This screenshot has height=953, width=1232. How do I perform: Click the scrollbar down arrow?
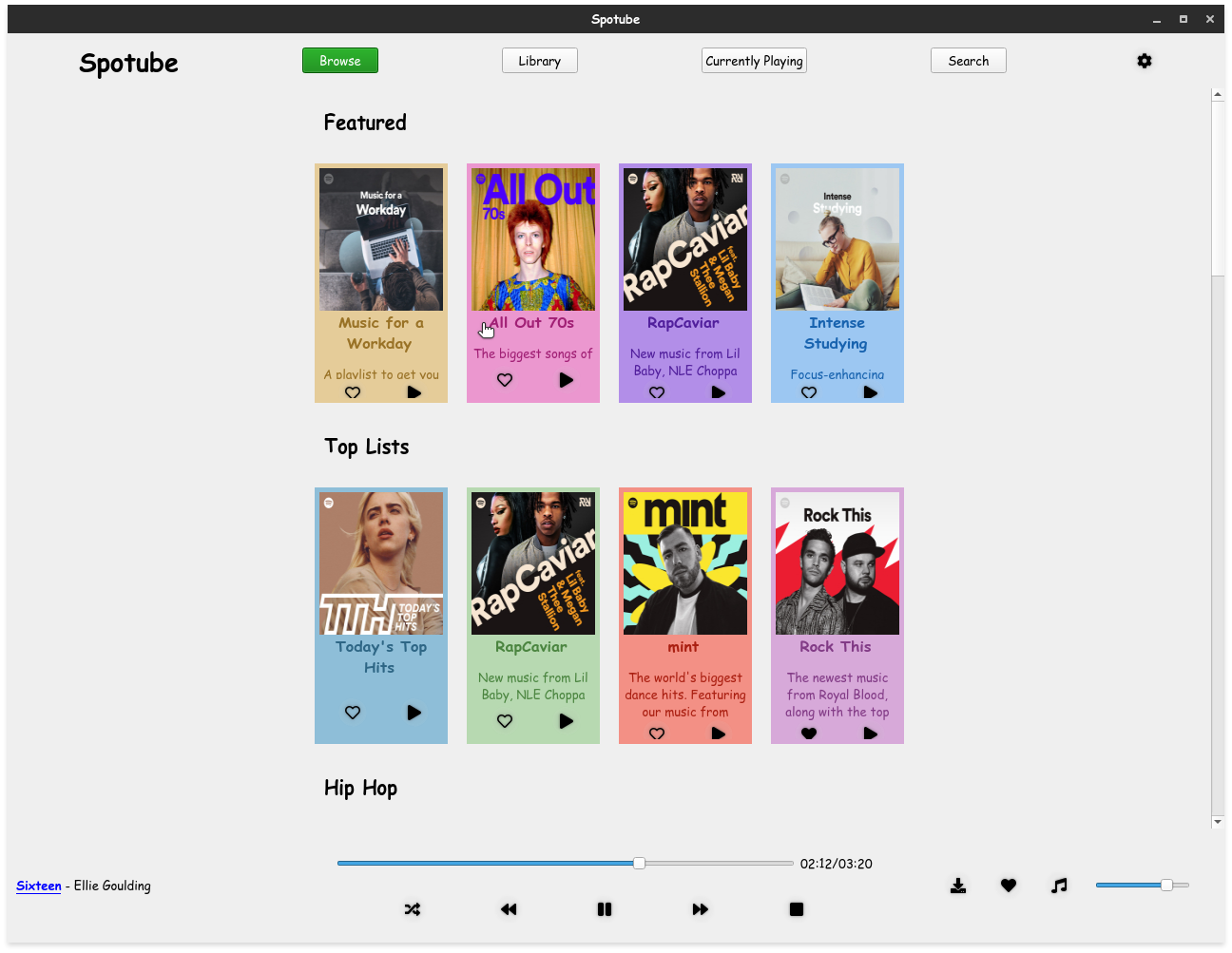(1218, 822)
